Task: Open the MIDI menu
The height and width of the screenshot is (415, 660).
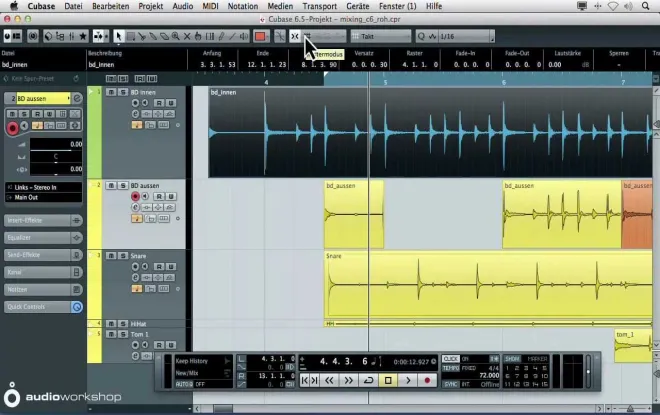Action: tap(210, 6)
